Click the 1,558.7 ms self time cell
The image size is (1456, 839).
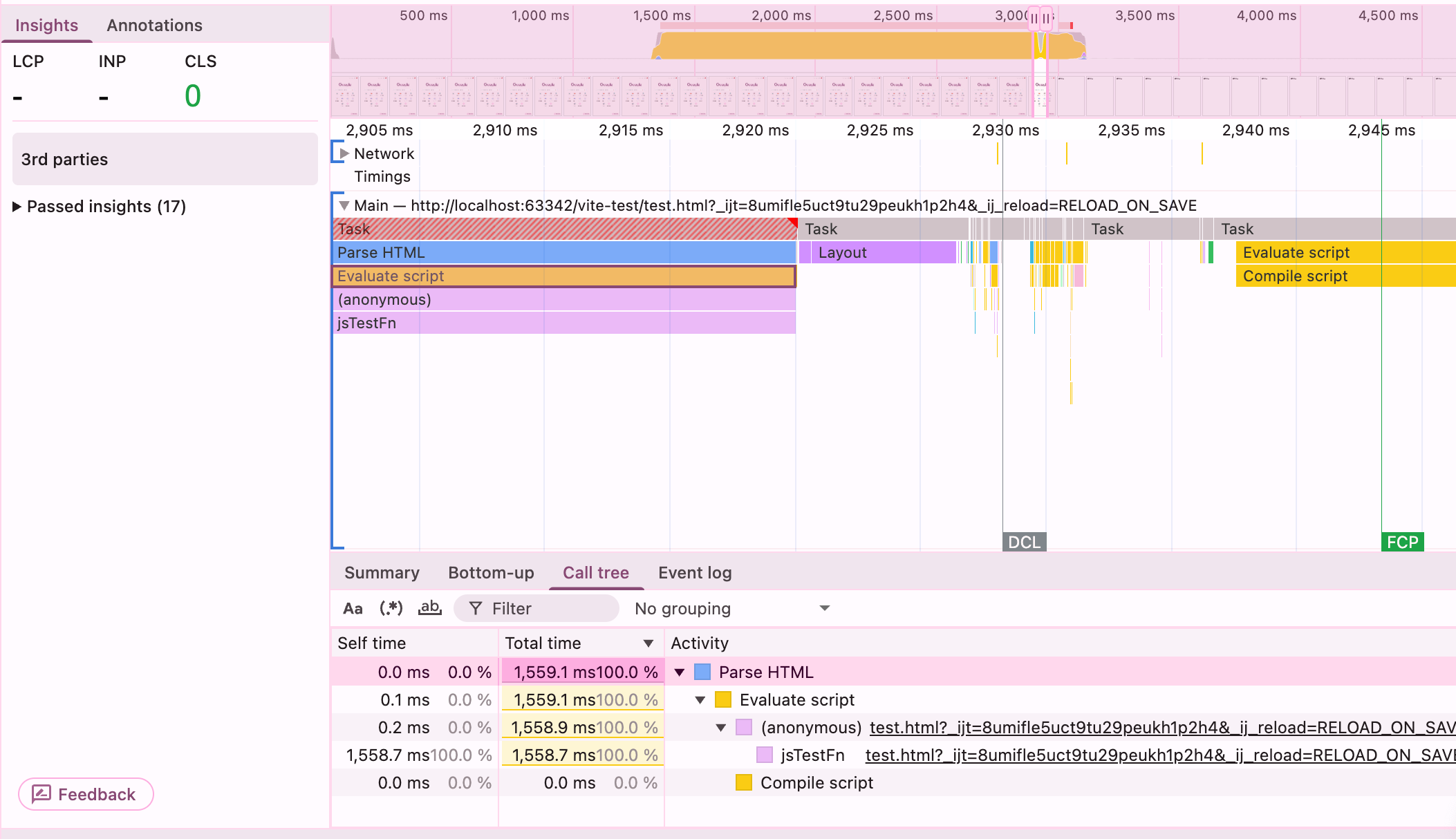click(415, 755)
